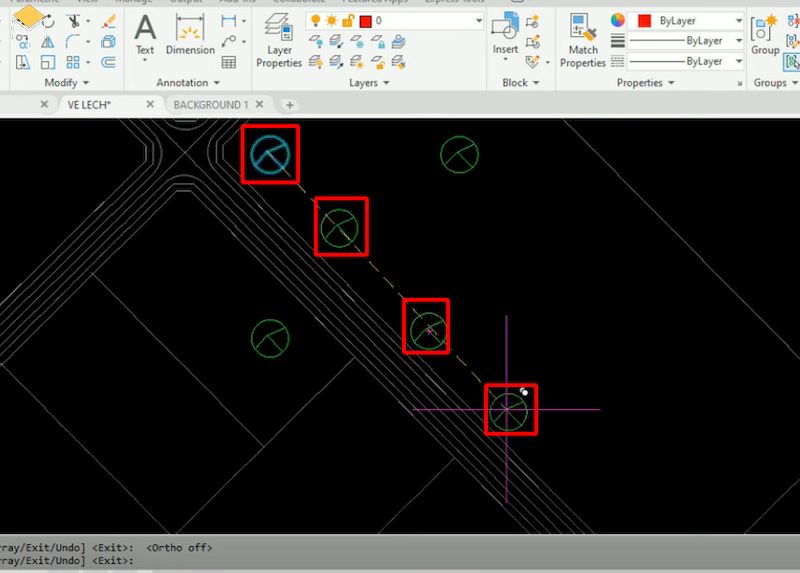The image size is (800, 573).
Task: Expand the Modify panel flyout
Action: point(66,82)
